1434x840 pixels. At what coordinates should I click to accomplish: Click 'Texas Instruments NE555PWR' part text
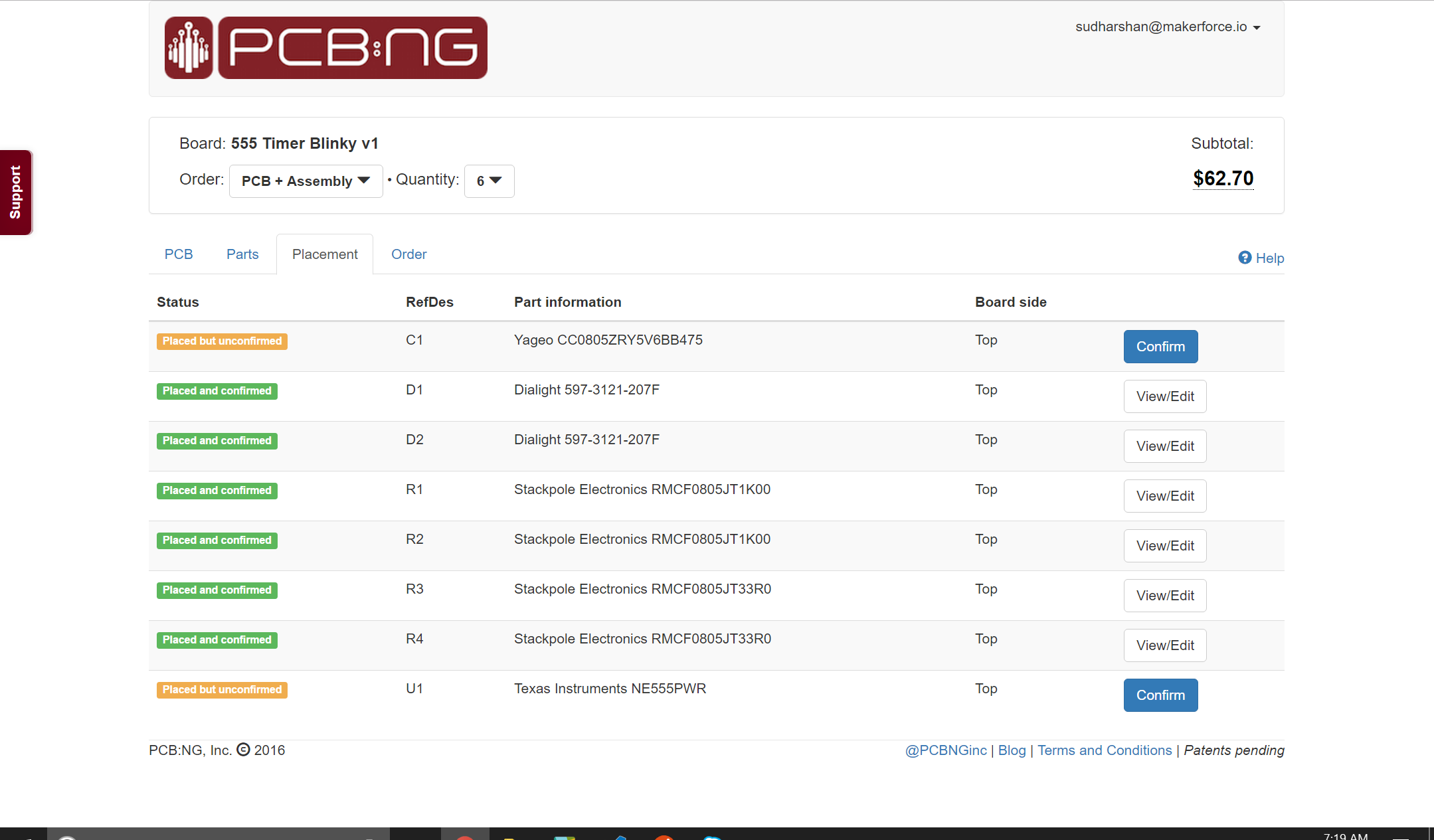click(610, 689)
